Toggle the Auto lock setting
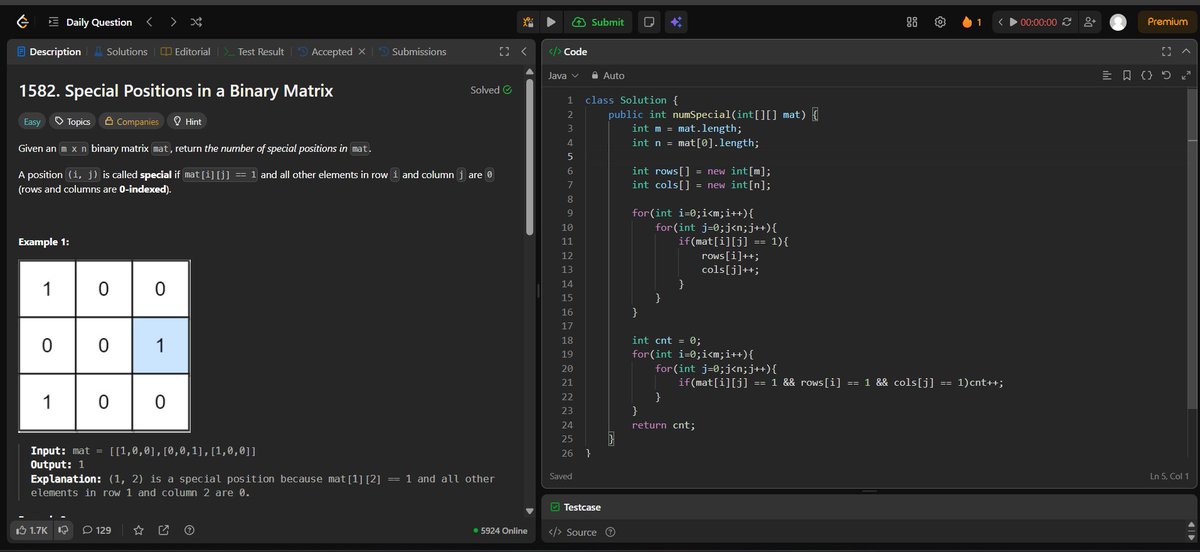Image resolution: width=1200 pixels, height=552 pixels. [x=607, y=75]
